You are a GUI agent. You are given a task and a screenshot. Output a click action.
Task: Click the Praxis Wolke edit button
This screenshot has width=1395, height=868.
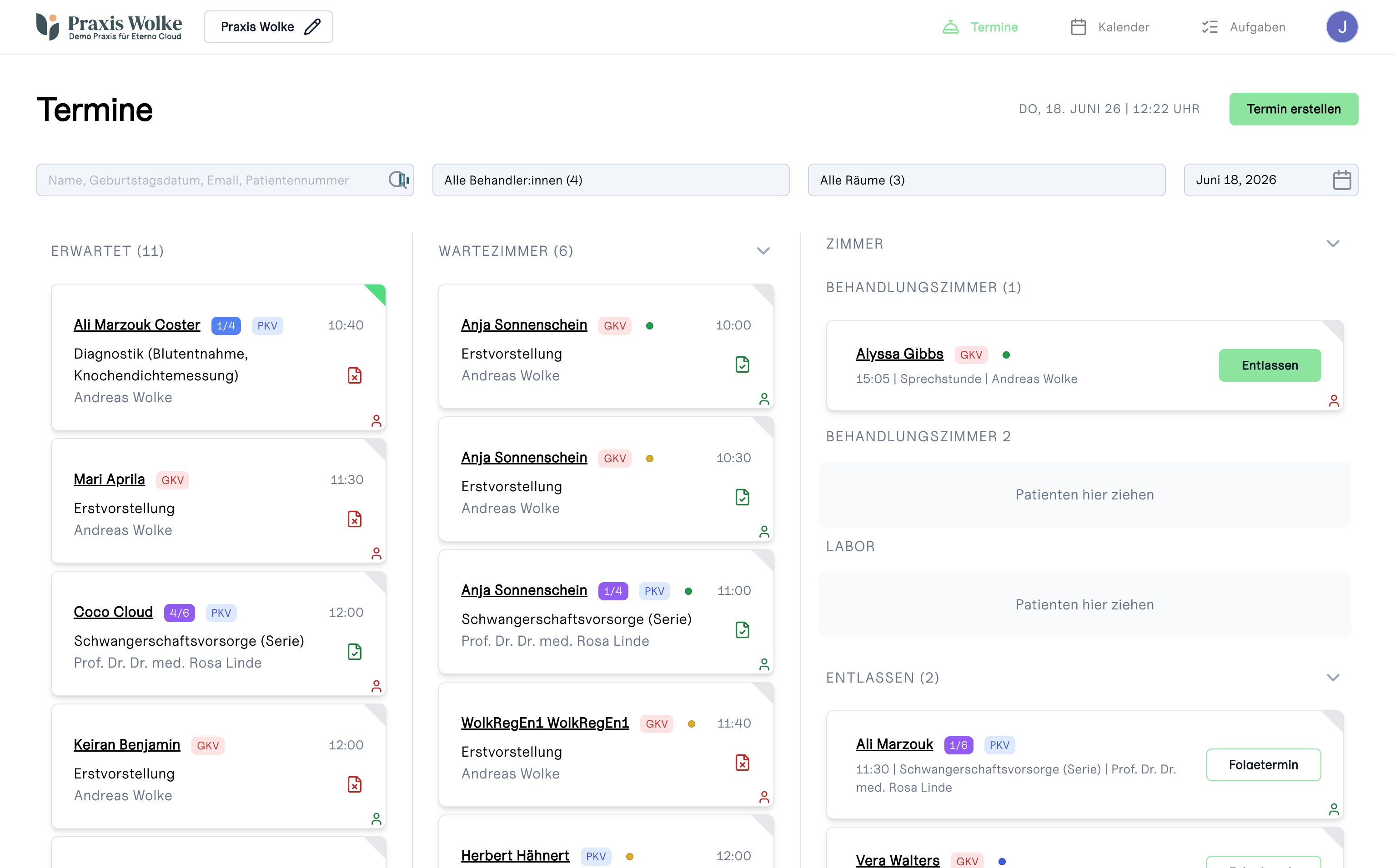[x=268, y=27]
